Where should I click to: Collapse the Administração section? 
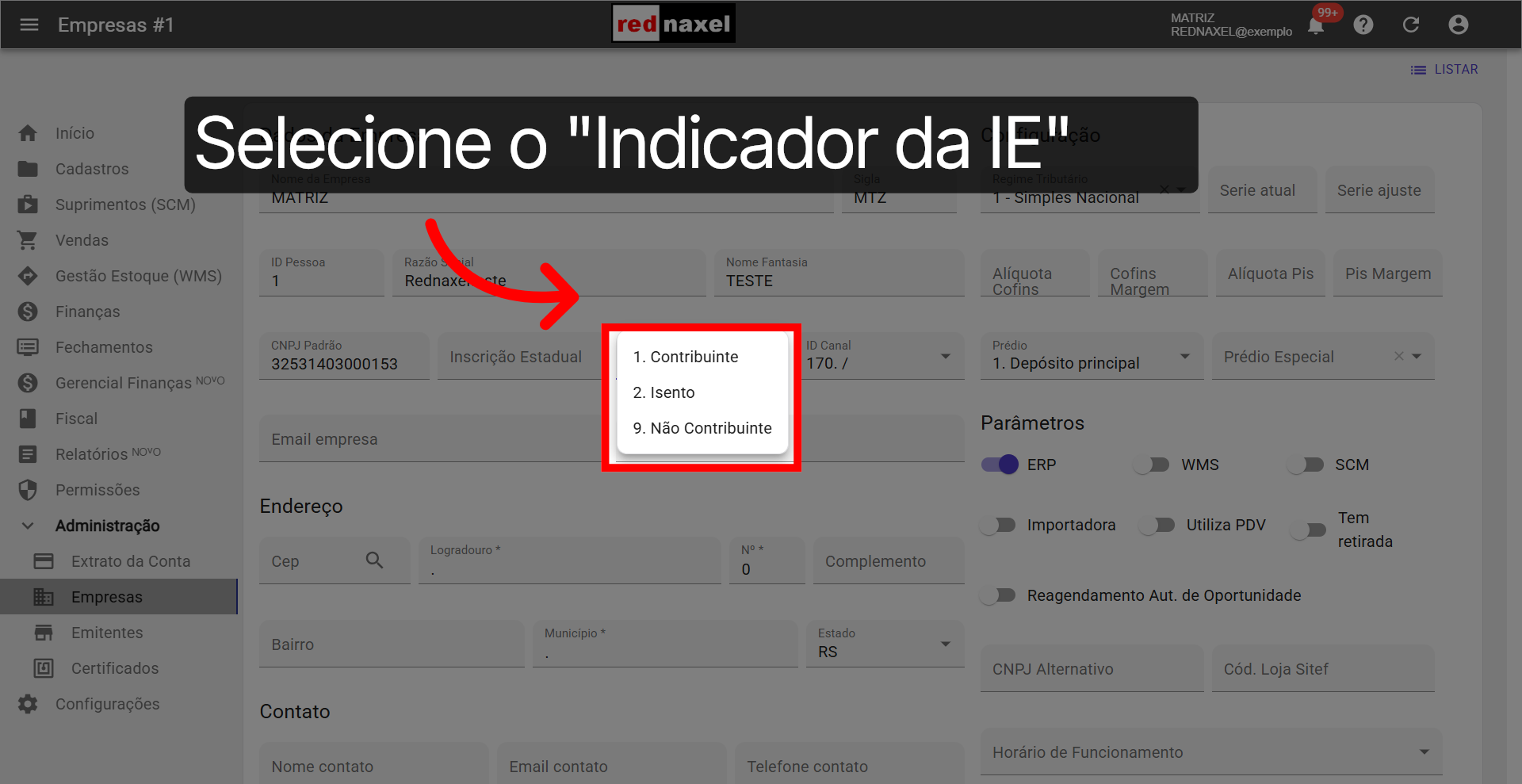coord(28,525)
